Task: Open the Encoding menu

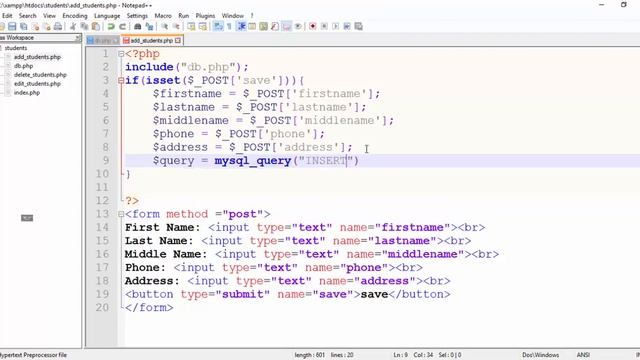Action: pos(75,16)
